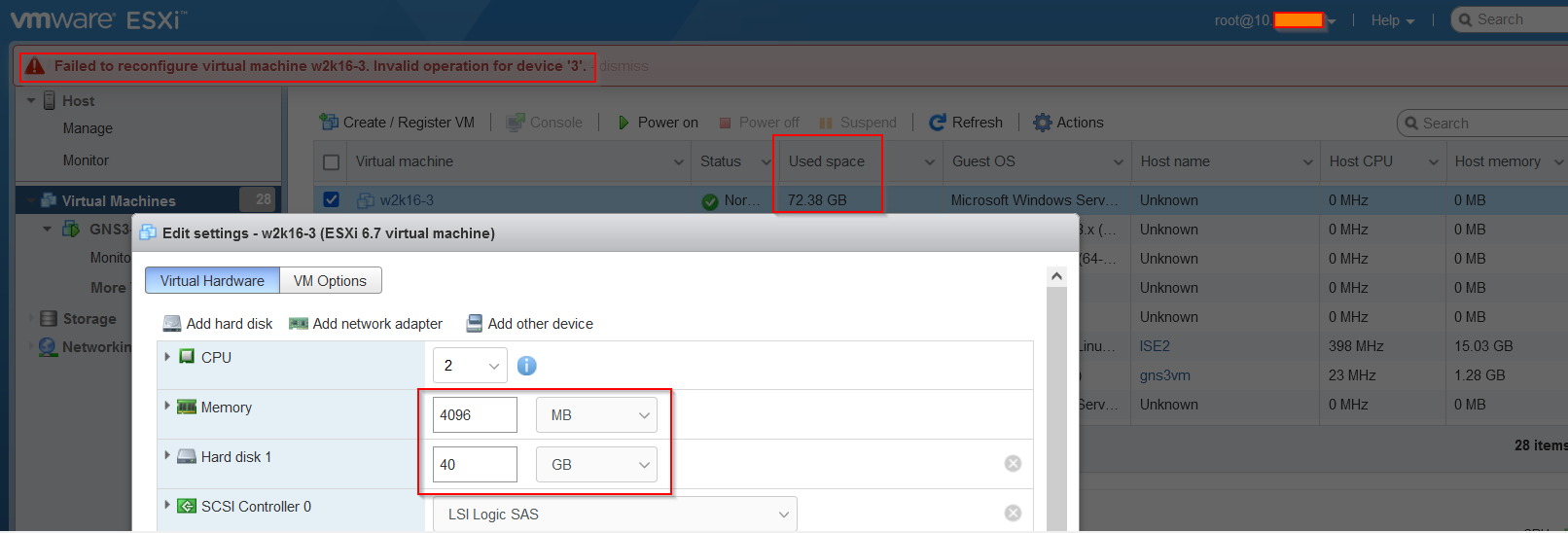Focus the VM list Search box
The width and height of the screenshot is (1568, 533).
click(1482, 124)
